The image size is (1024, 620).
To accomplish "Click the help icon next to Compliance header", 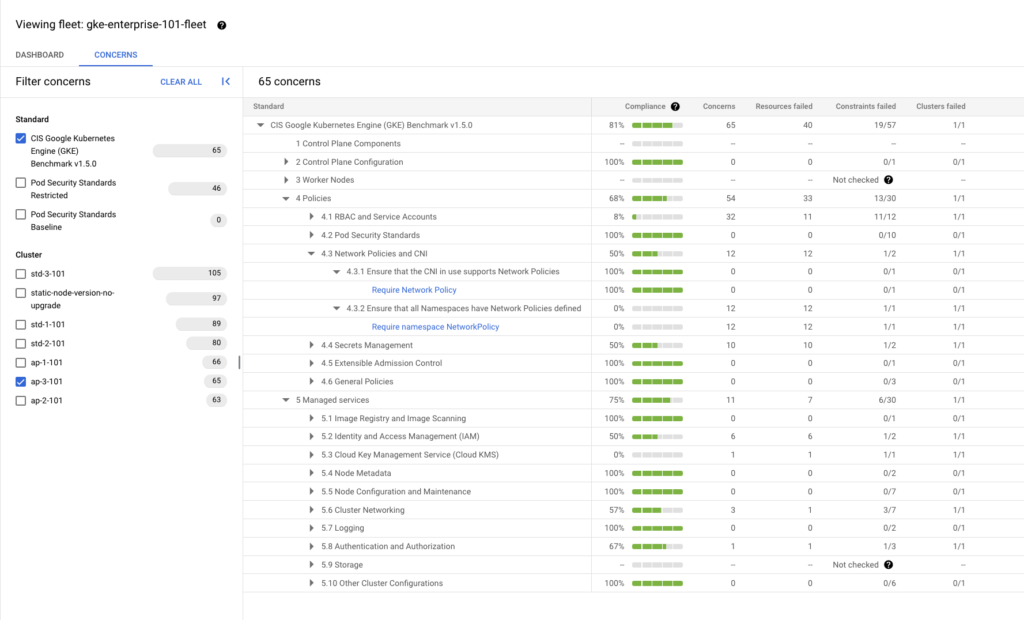I will [675, 106].
